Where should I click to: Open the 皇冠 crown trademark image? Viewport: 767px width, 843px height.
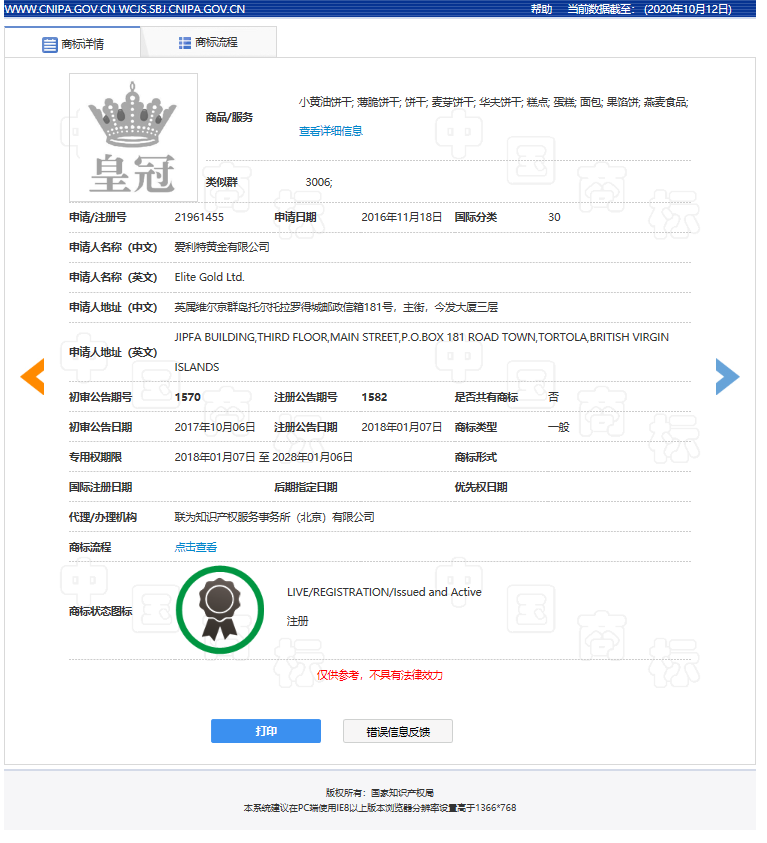coord(133,138)
